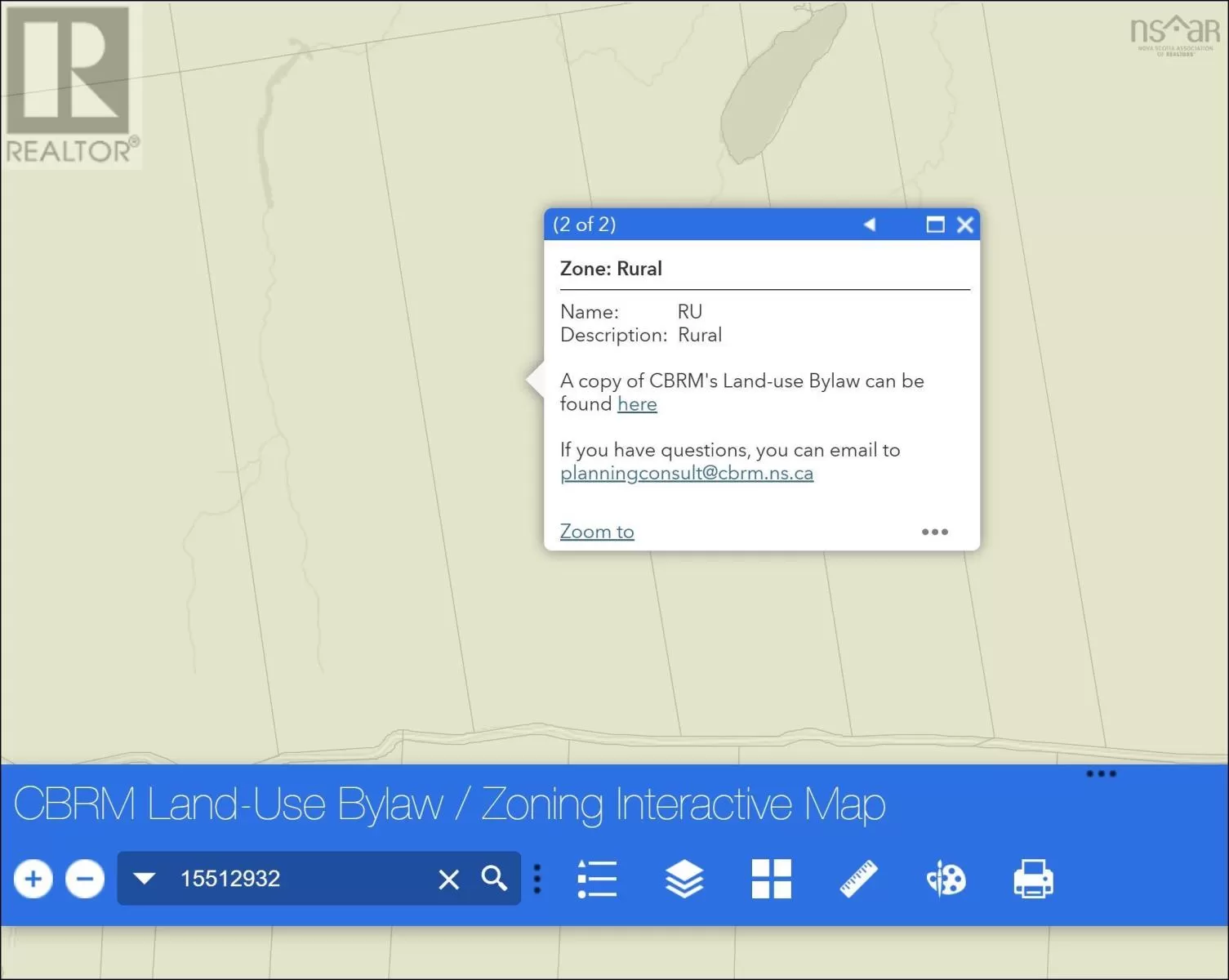1229x980 pixels.
Task: Open the popup actions ellipsis menu
Action: coord(934,532)
